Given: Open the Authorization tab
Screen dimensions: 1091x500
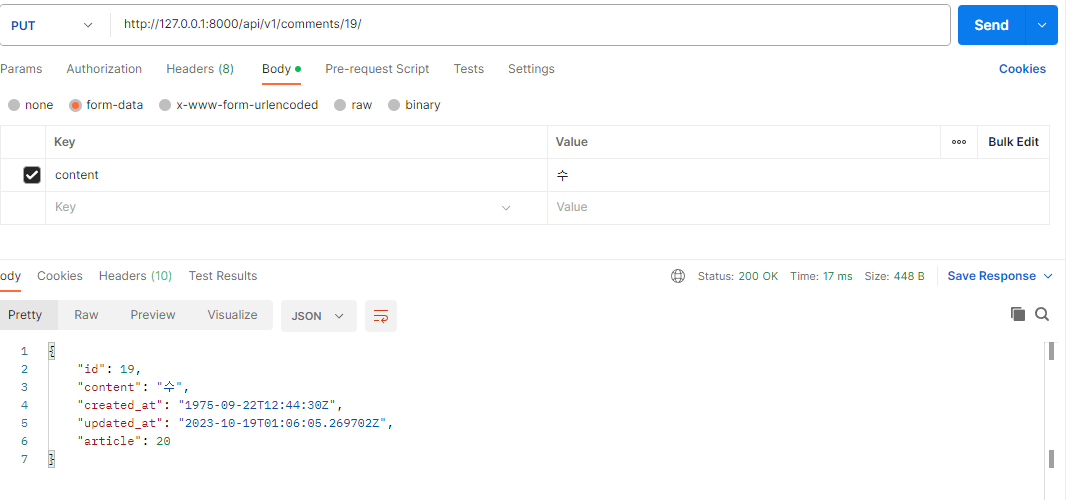Looking at the screenshot, I should pos(104,69).
